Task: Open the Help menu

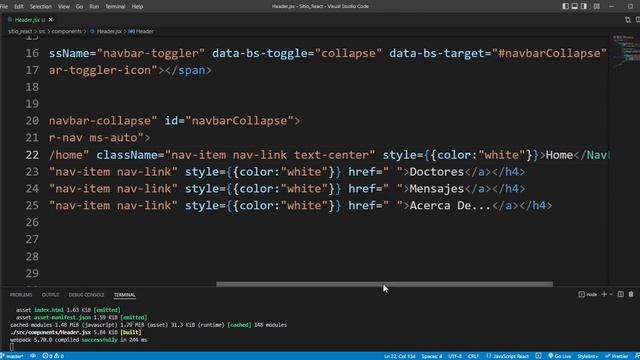Action: [x=137, y=6]
